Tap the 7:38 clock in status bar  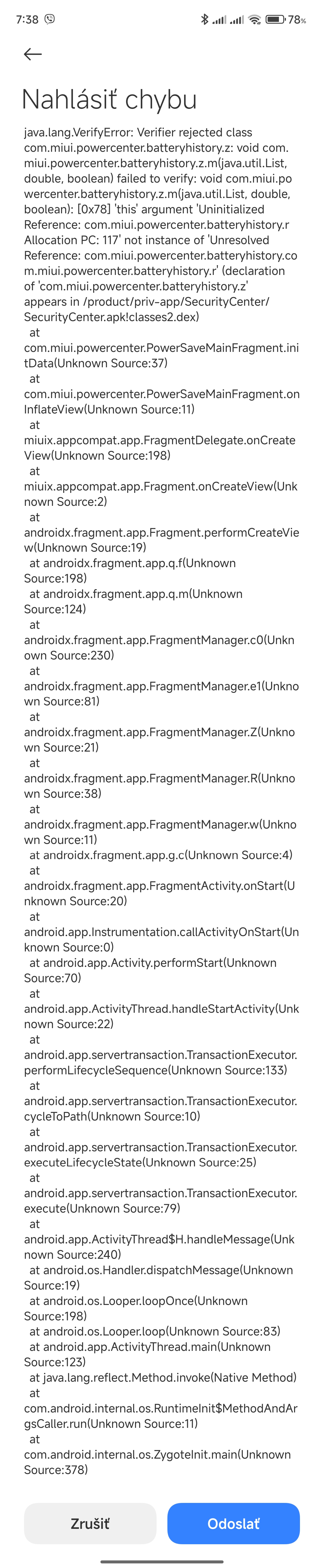[28, 19]
